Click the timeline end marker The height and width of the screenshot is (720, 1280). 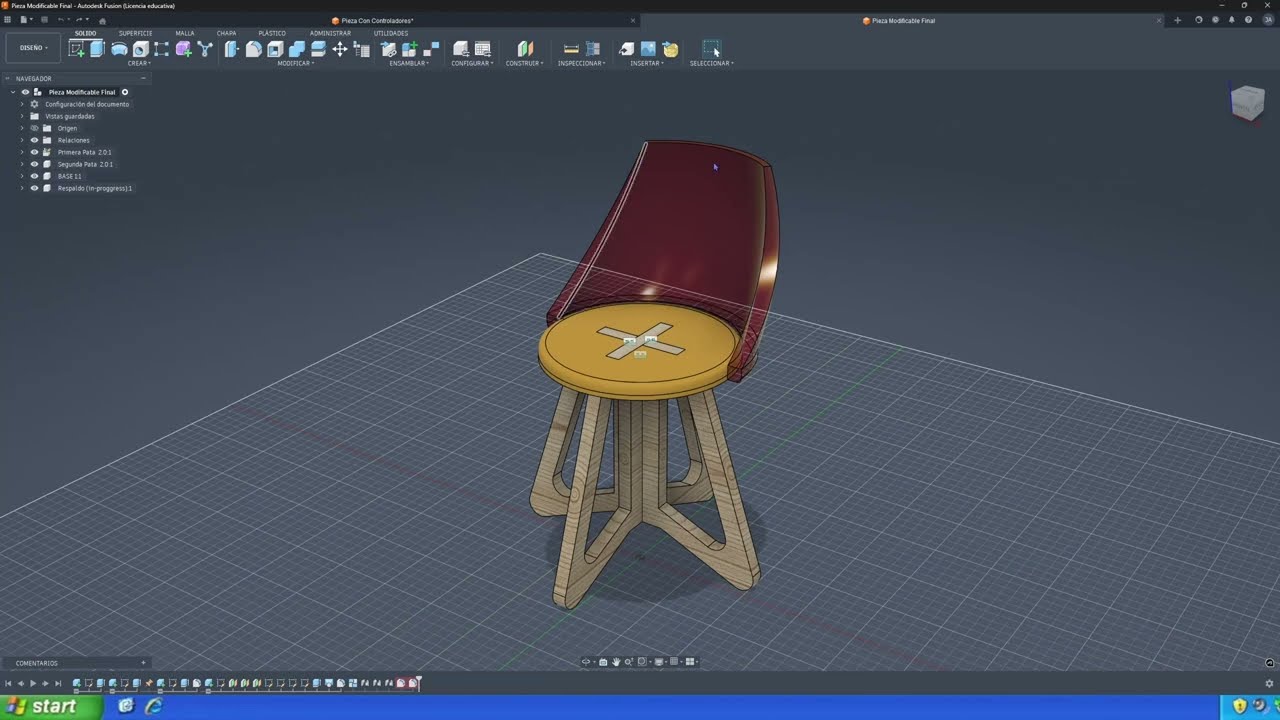[x=419, y=683]
